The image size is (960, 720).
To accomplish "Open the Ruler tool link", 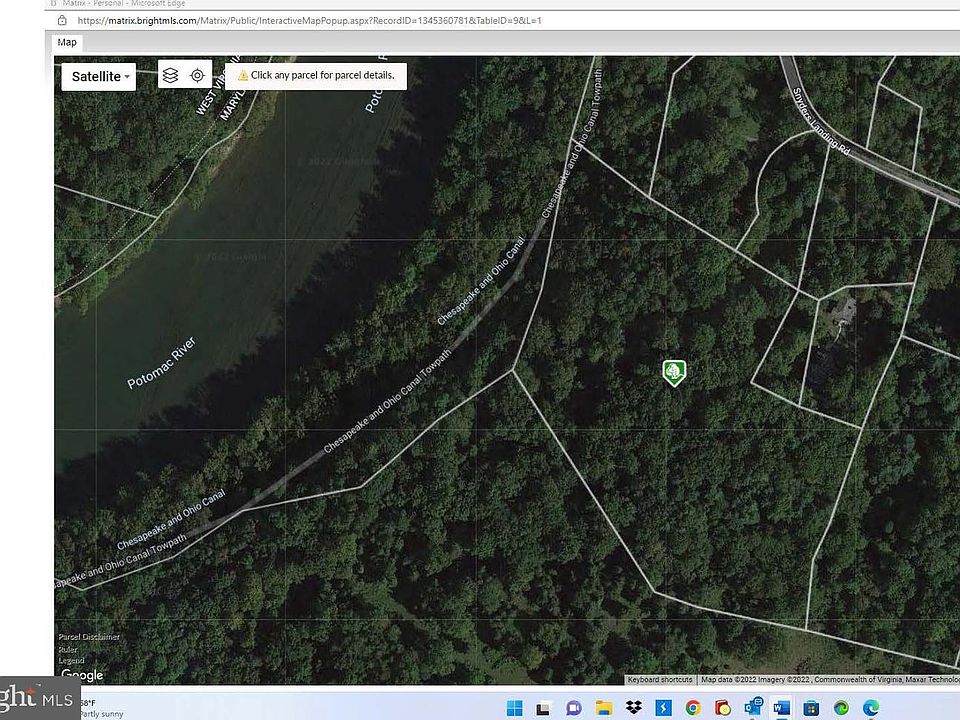I will pyautogui.click(x=68, y=649).
